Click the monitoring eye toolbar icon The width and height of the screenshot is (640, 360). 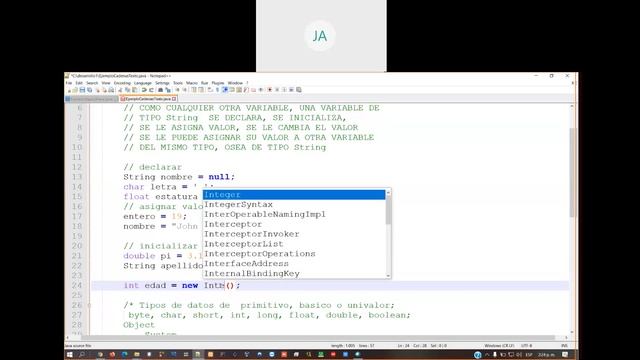[x=260, y=90]
